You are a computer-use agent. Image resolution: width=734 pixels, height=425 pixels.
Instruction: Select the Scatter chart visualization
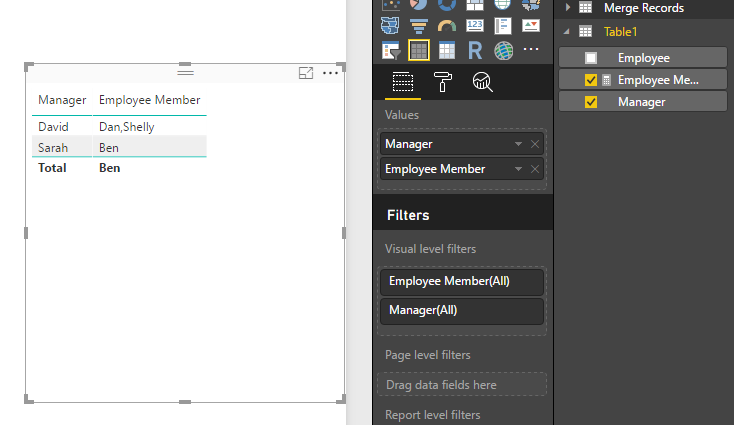tap(391, 4)
